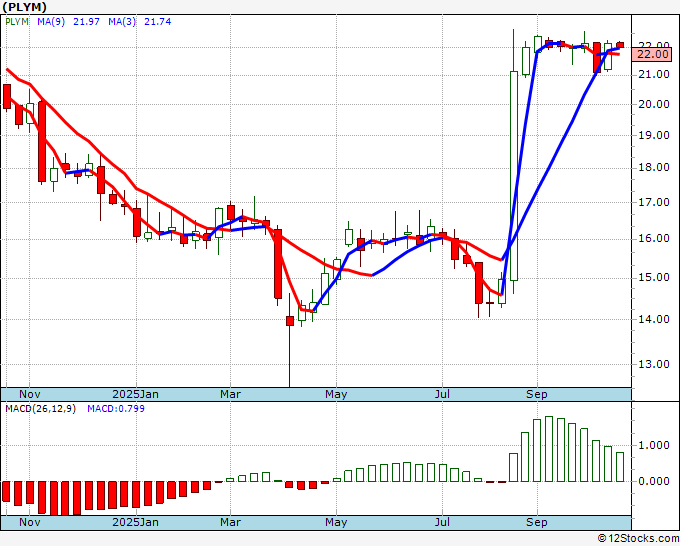The width and height of the screenshot is (680, 546).
Task: Click the final green MACD bar on the right
Action: pyautogui.click(x=620, y=467)
